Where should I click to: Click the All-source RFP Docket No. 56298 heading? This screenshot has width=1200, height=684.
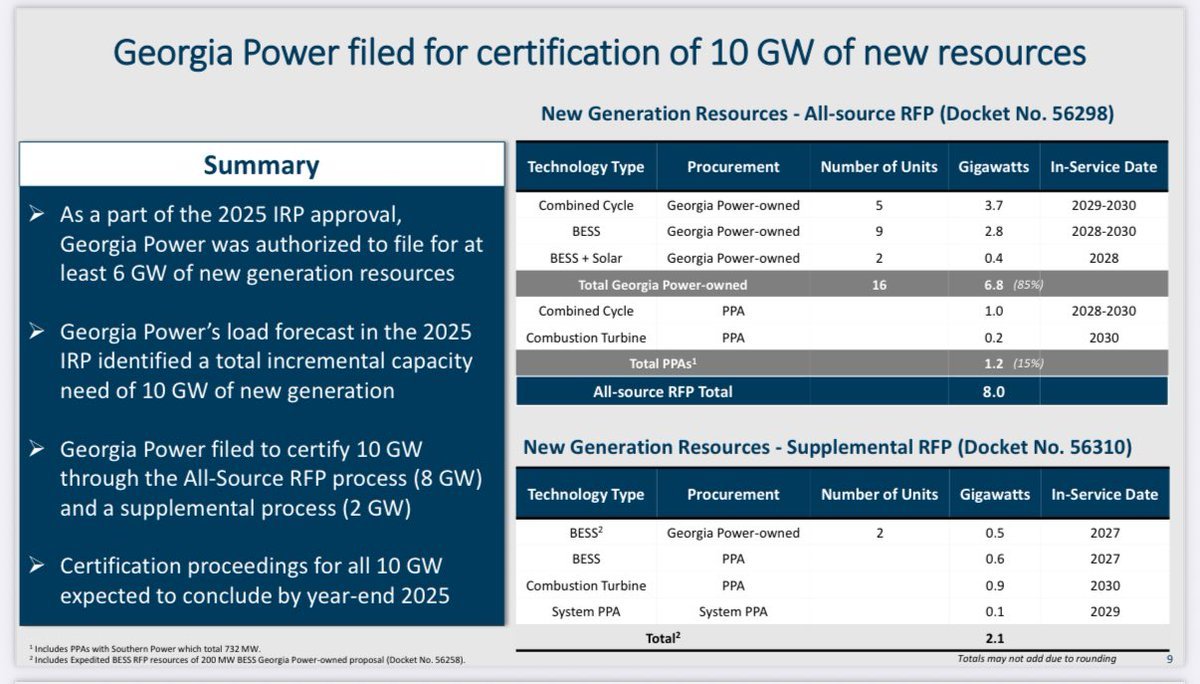(x=828, y=114)
